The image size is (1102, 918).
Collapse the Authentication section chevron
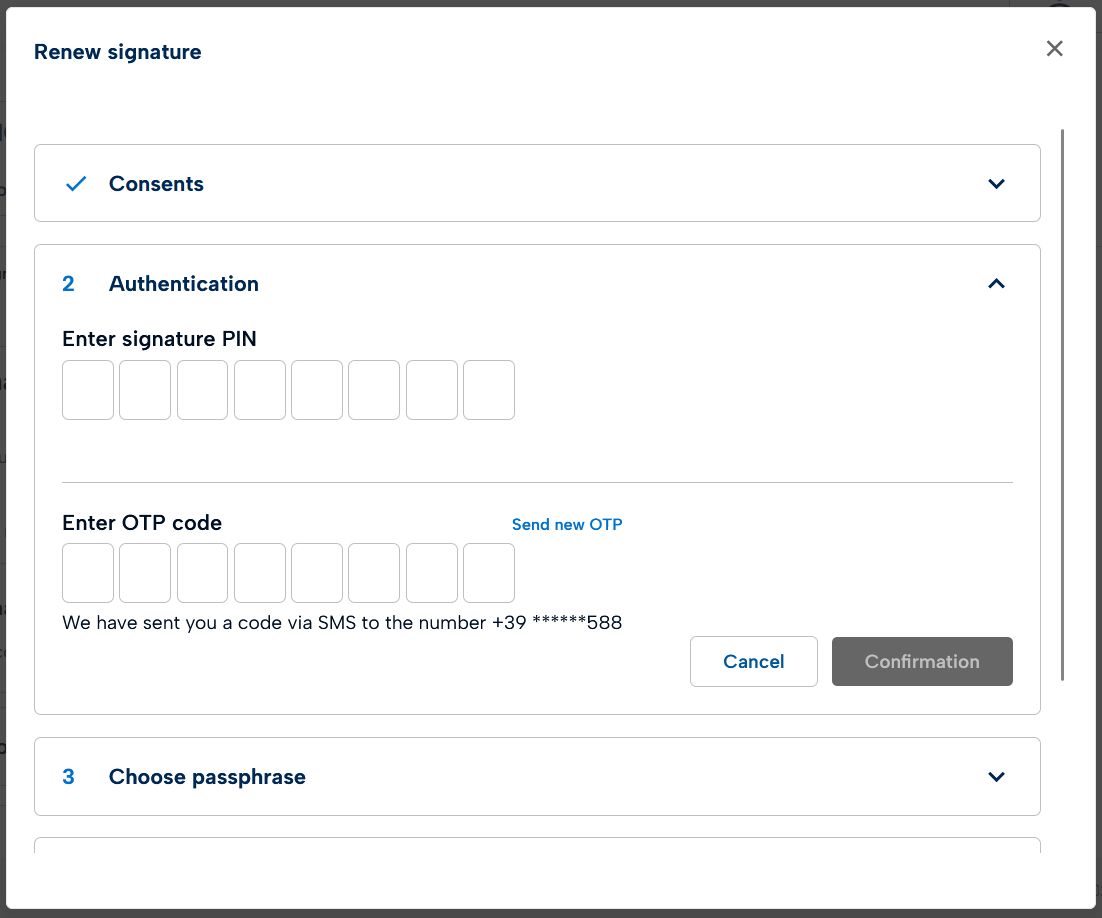[996, 284]
